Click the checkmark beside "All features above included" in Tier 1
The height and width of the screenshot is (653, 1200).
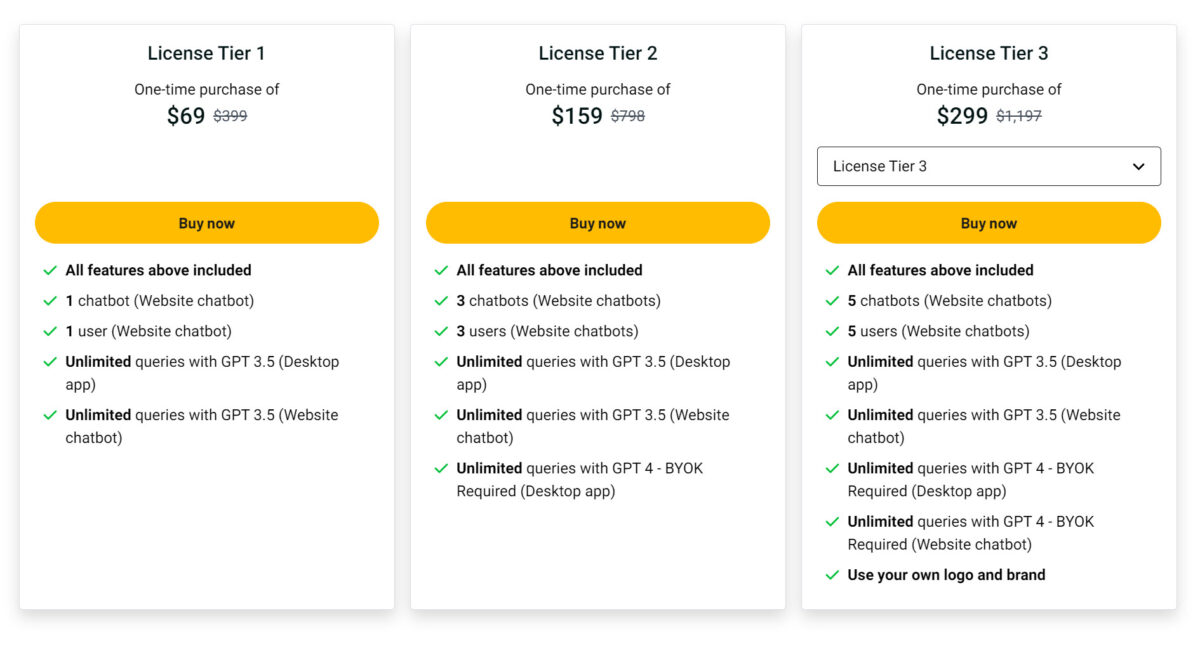[48, 270]
